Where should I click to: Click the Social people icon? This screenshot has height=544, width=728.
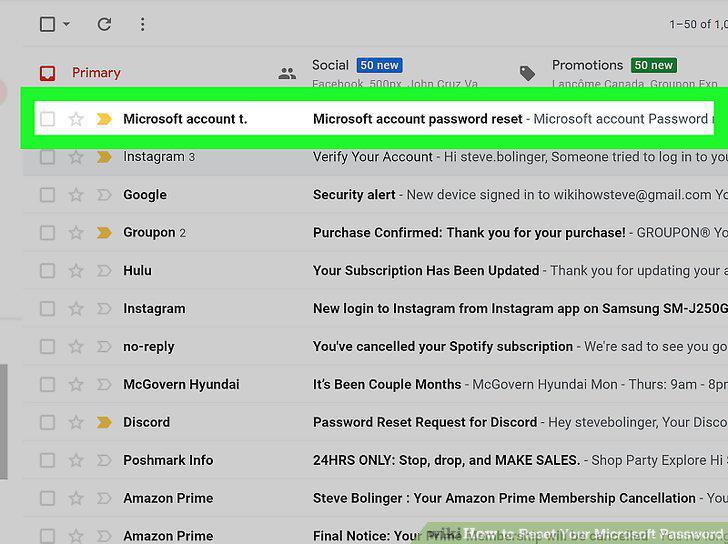click(287, 73)
